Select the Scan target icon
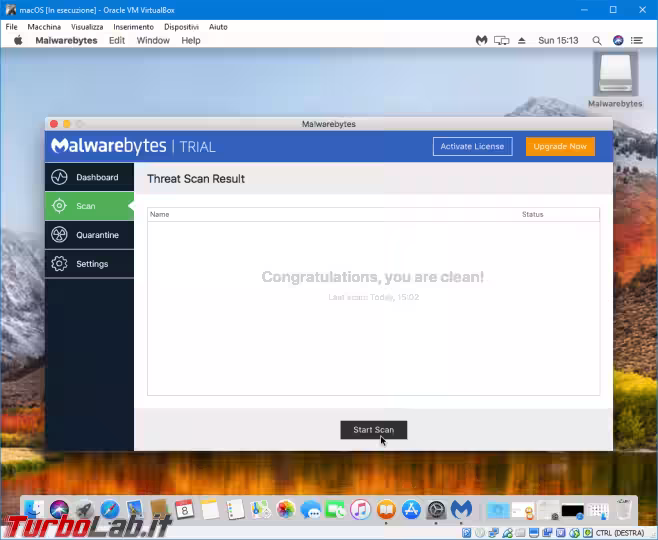658x540 pixels. pos(59,206)
